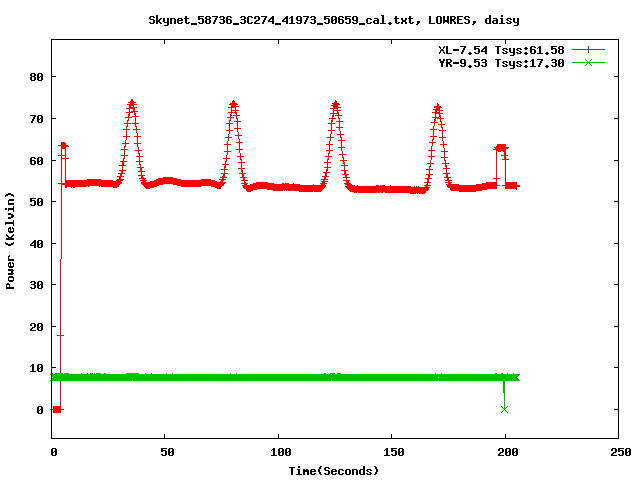Viewport: 640px width, 480px height.
Task: Click x-axis tick label 150
Action: pos(394,452)
